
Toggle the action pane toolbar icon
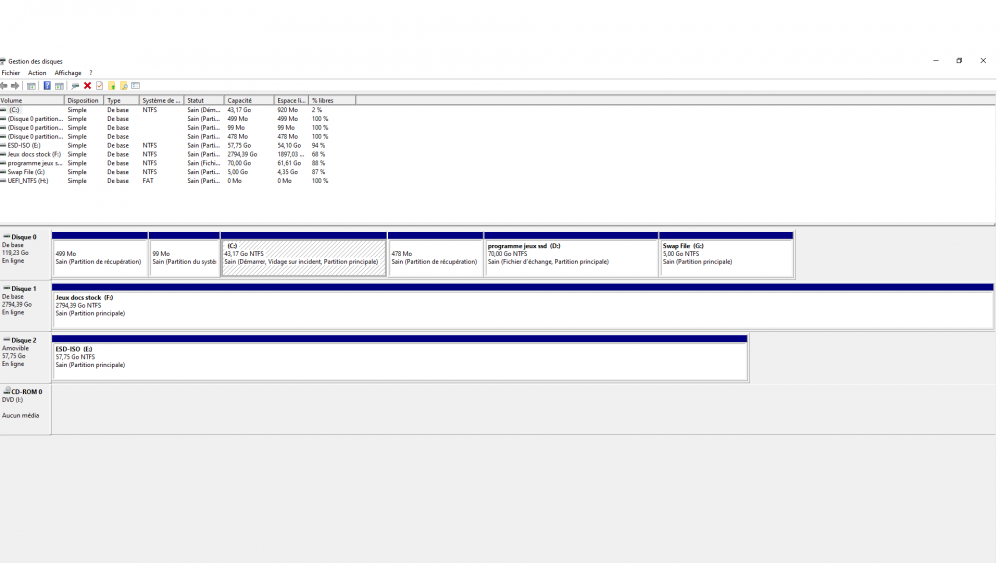[x=59, y=86]
